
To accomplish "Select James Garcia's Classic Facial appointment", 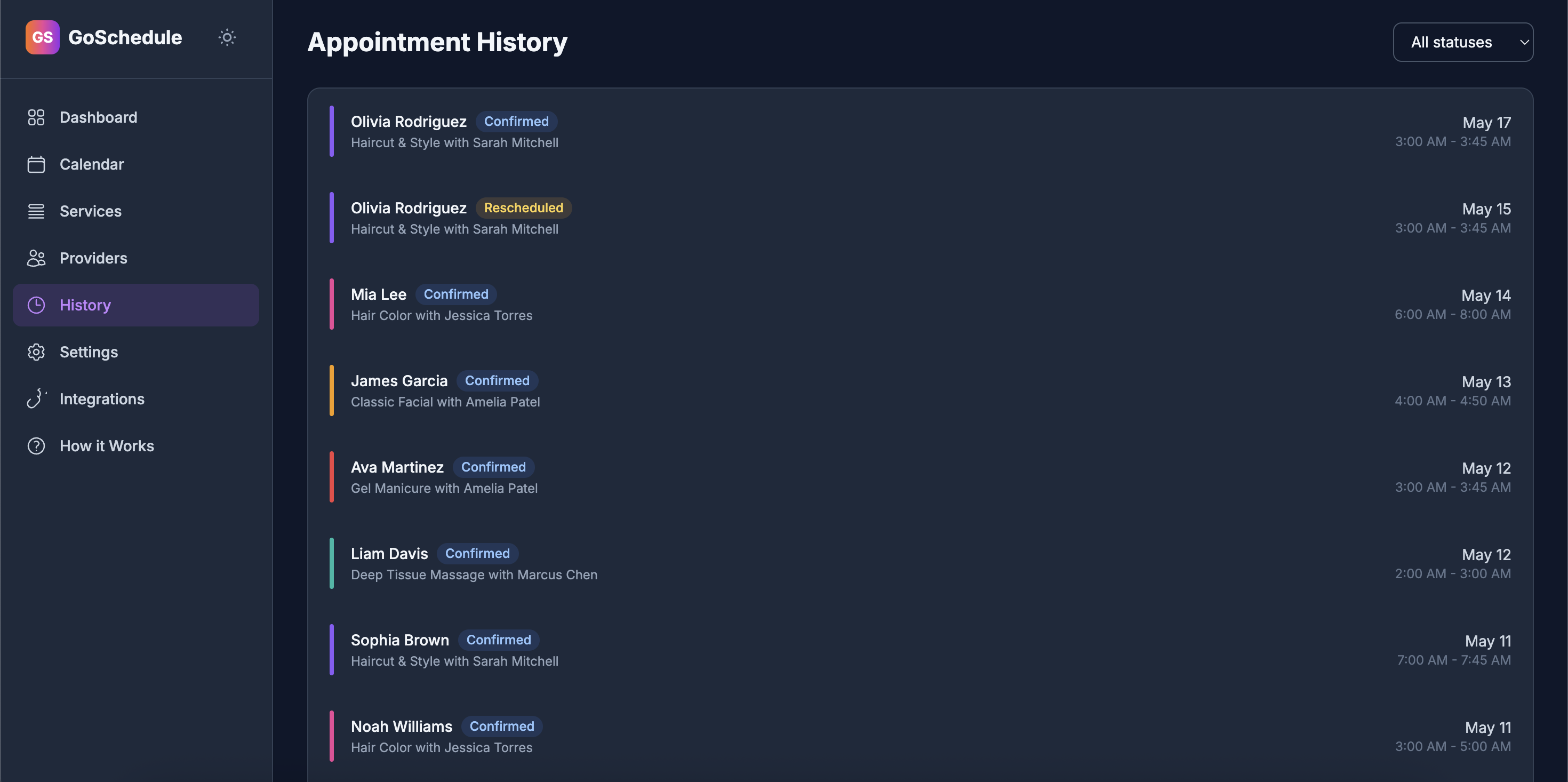I will point(920,391).
